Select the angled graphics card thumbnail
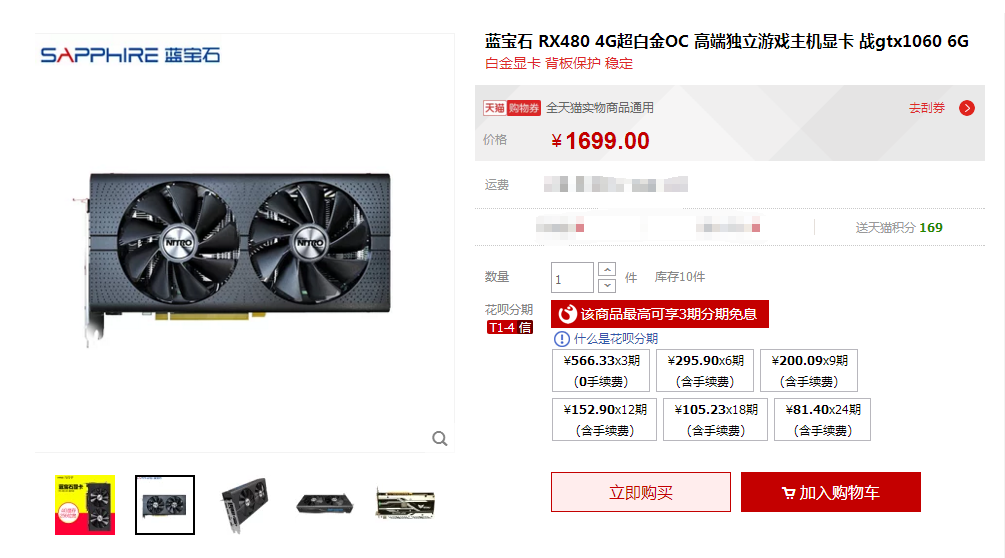 [245, 505]
